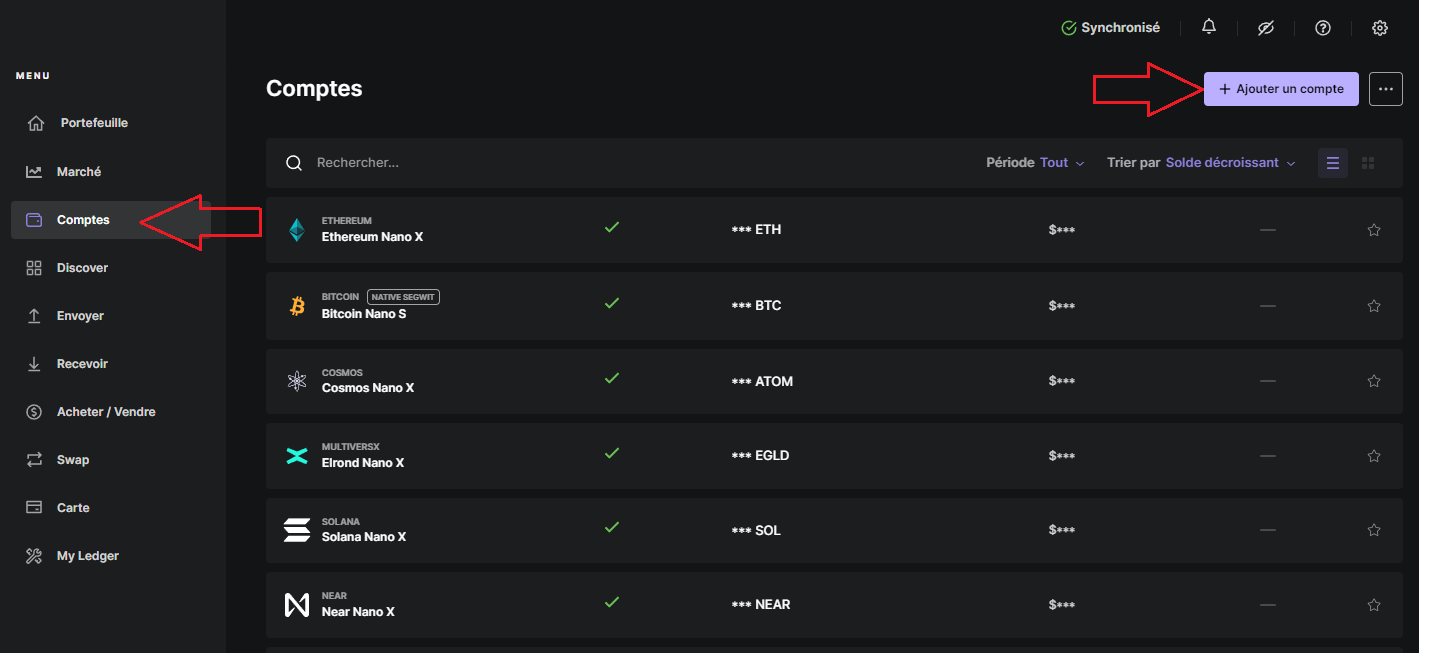Open the Solana Nano X account

tap(363, 537)
